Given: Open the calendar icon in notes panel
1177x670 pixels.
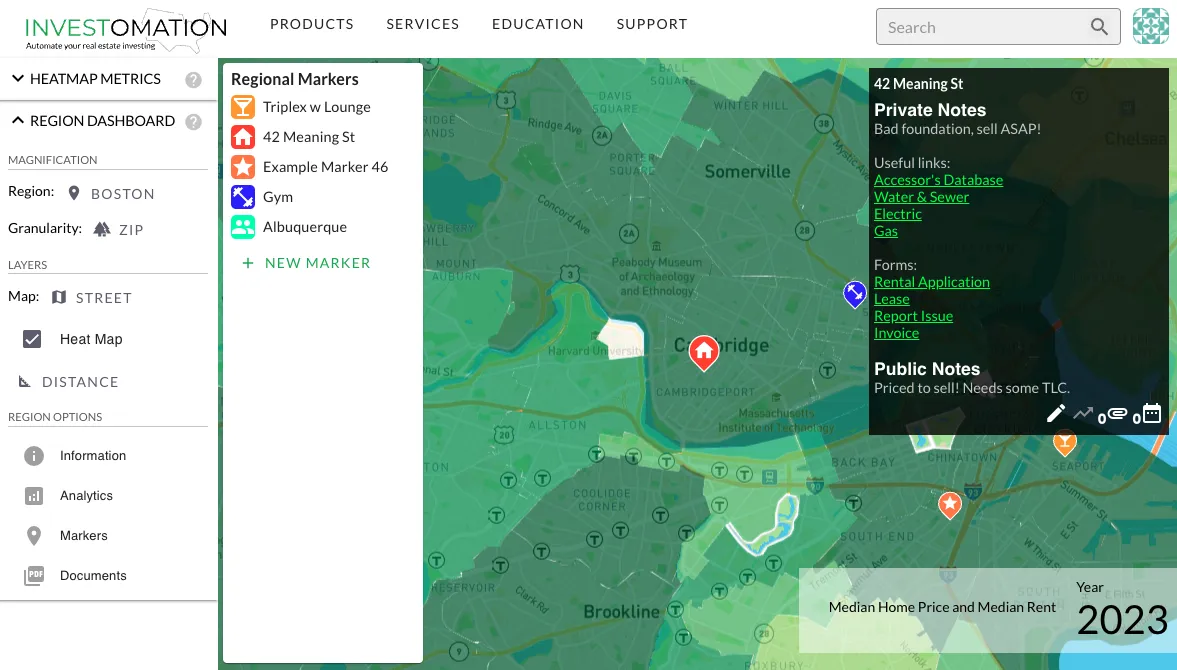Looking at the screenshot, I should [x=1151, y=413].
